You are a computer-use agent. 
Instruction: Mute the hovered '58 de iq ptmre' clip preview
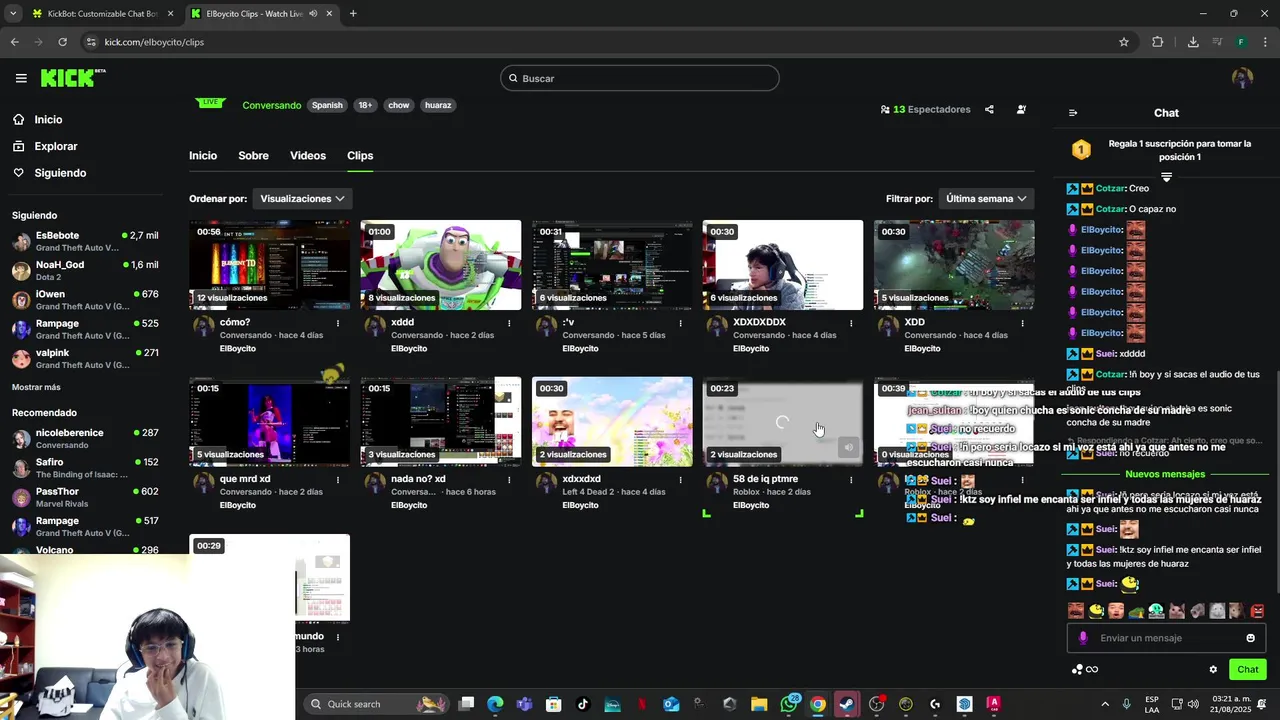848,447
